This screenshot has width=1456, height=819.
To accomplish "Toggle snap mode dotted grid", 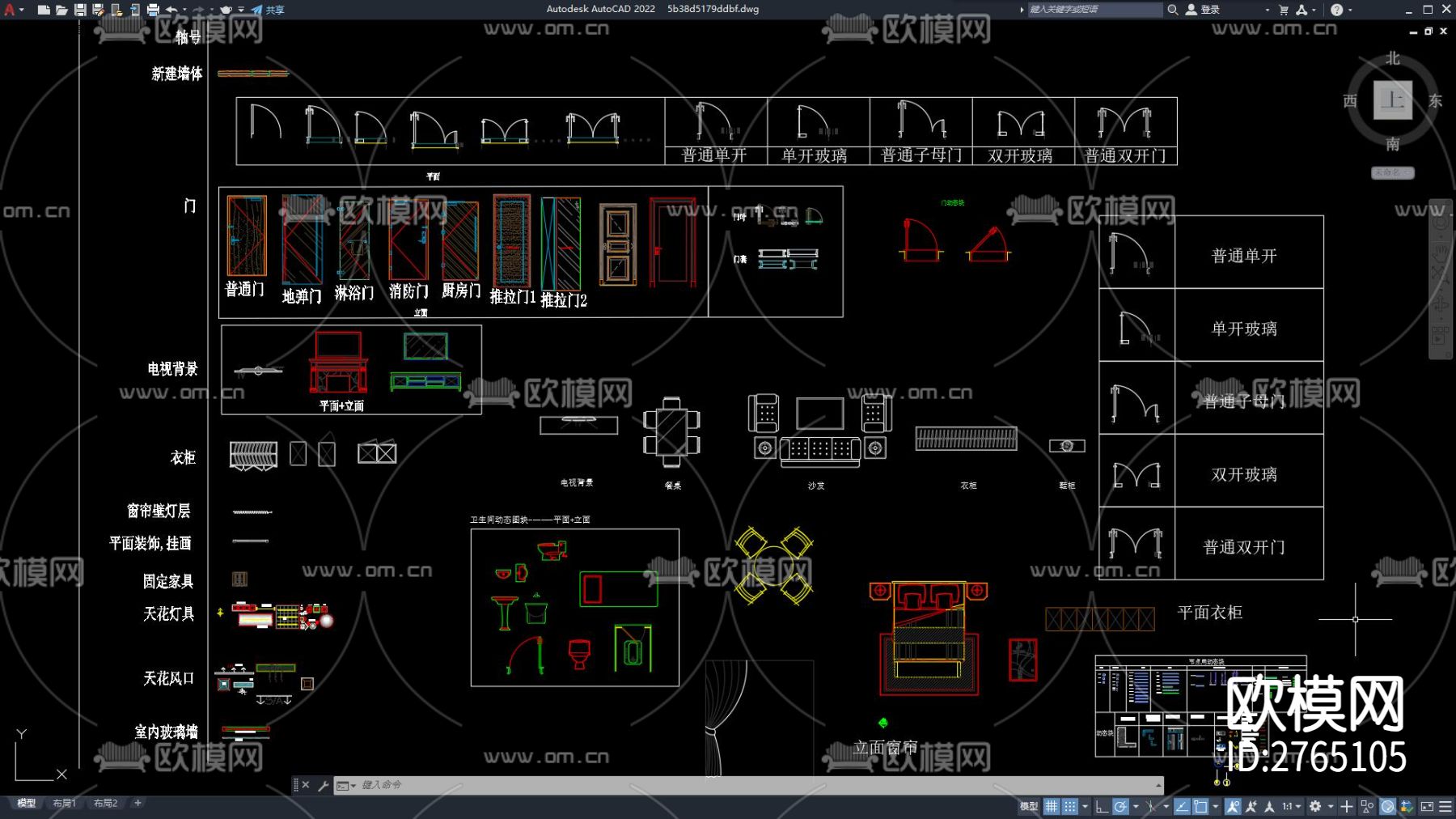I will coord(1070,806).
